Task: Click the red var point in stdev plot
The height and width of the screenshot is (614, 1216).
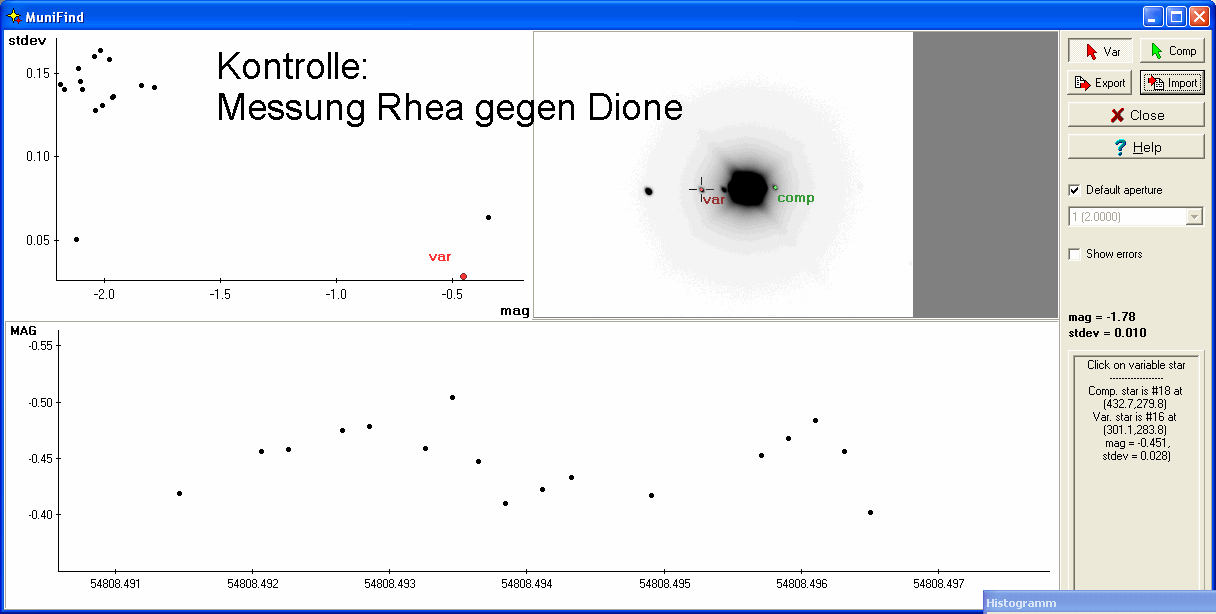Action: [463, 276]
